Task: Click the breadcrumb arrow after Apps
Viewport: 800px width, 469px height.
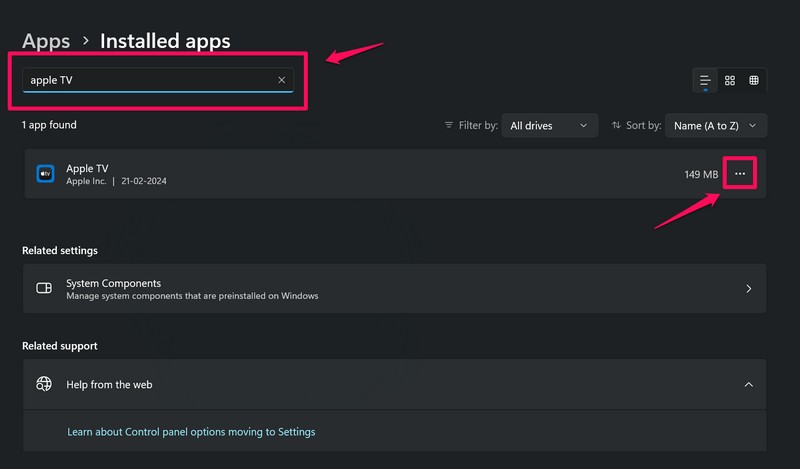Action: [x=86, y=41]
